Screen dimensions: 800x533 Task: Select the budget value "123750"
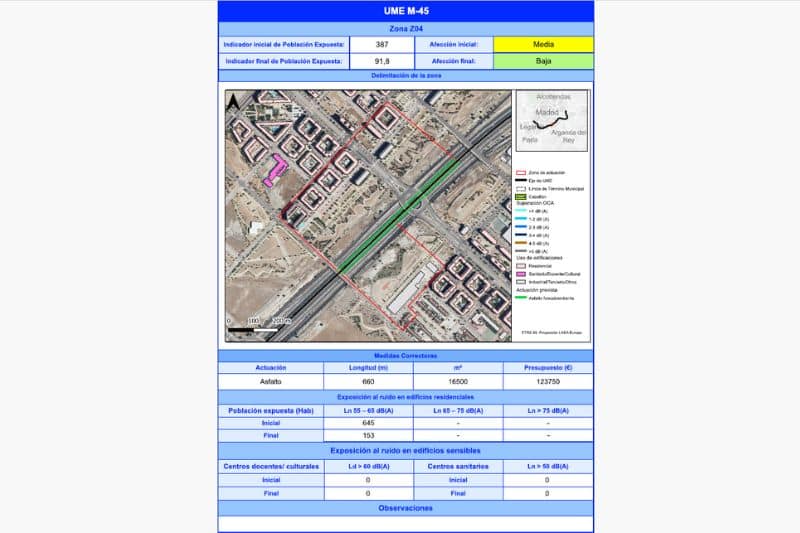548,382
